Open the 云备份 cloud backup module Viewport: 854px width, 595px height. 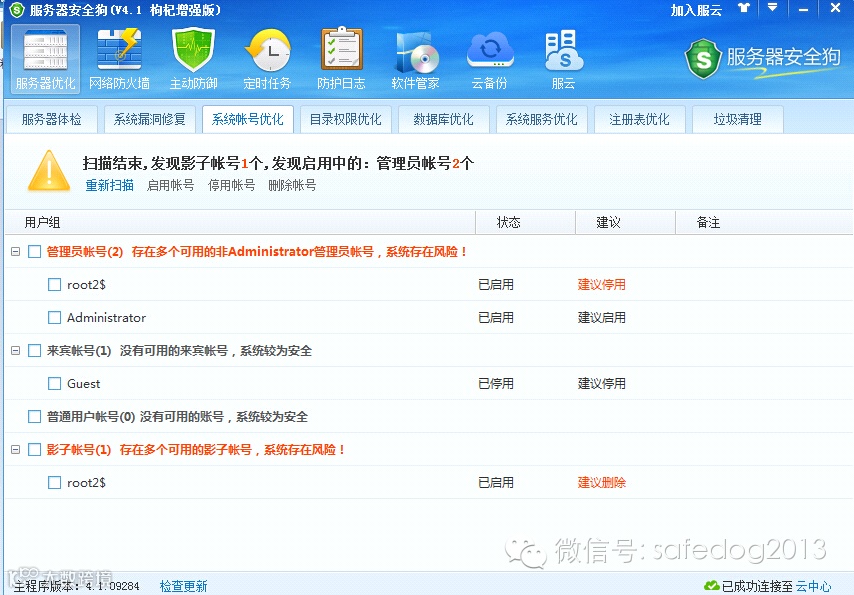(x=489, y=59)
